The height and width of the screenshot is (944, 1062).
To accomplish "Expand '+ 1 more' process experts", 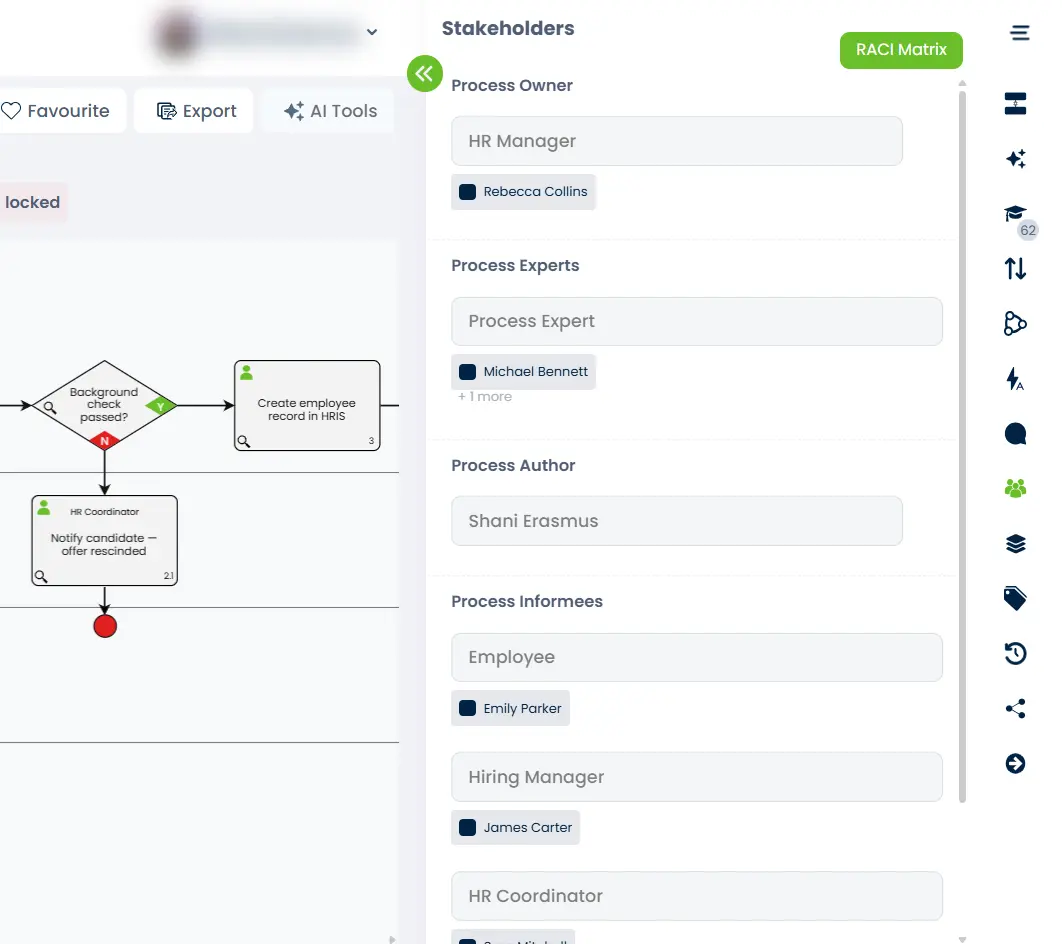I will click(485, 397).
